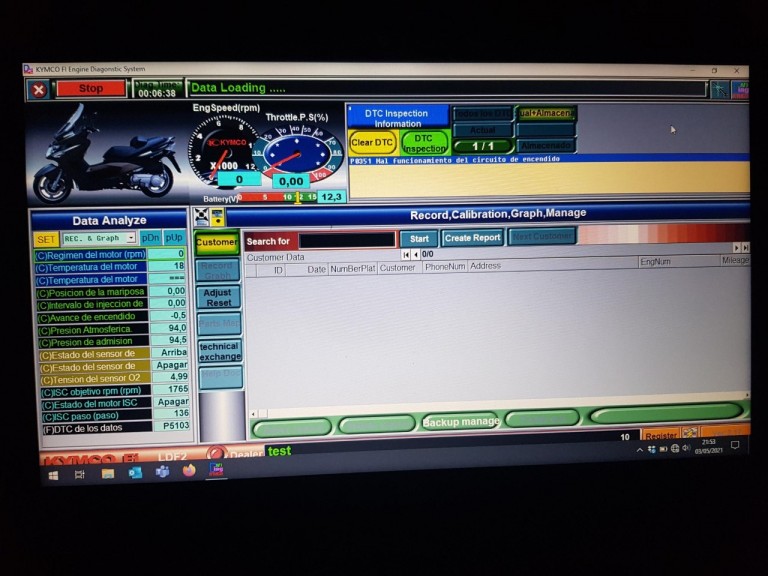Click pUp page up button
768x576 pixels.
point(174,239)
